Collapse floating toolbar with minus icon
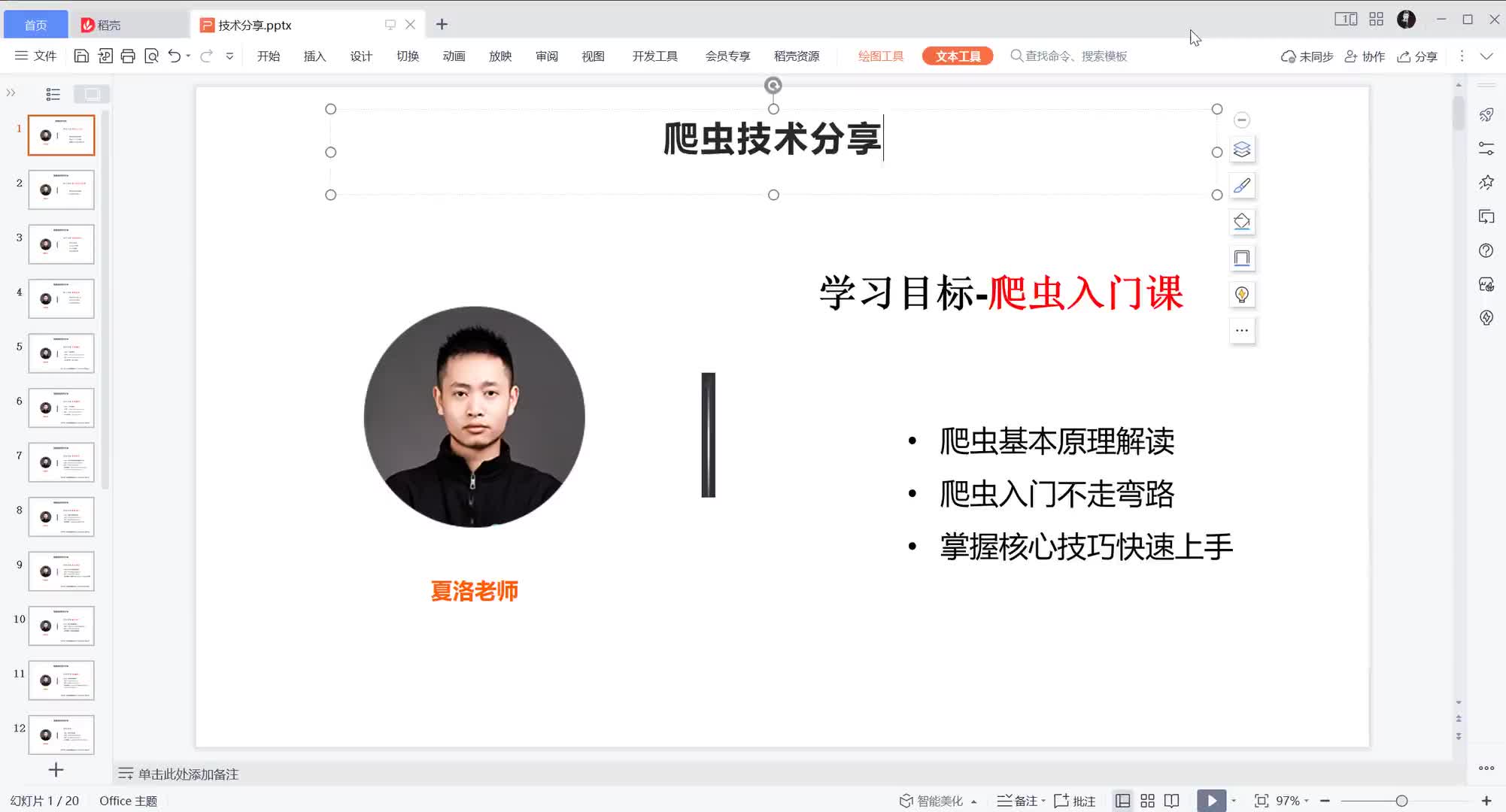Screen dimensions: 1506x812 (1242, 120)
